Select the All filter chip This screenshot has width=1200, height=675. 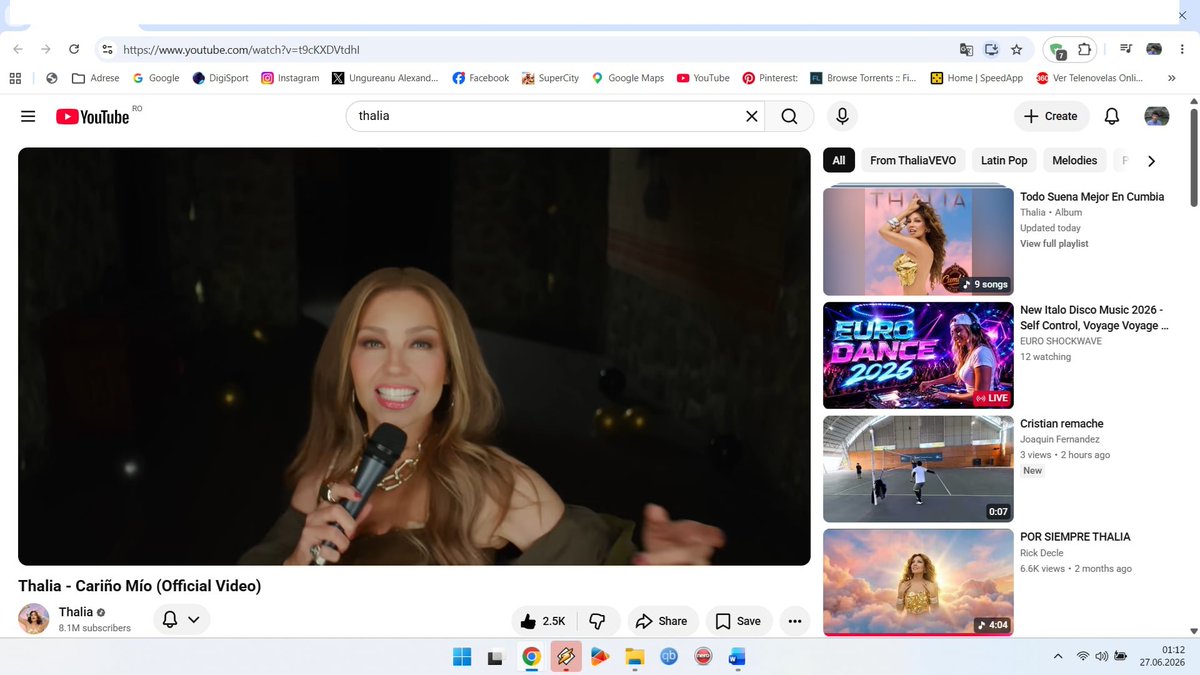point(838,160)
